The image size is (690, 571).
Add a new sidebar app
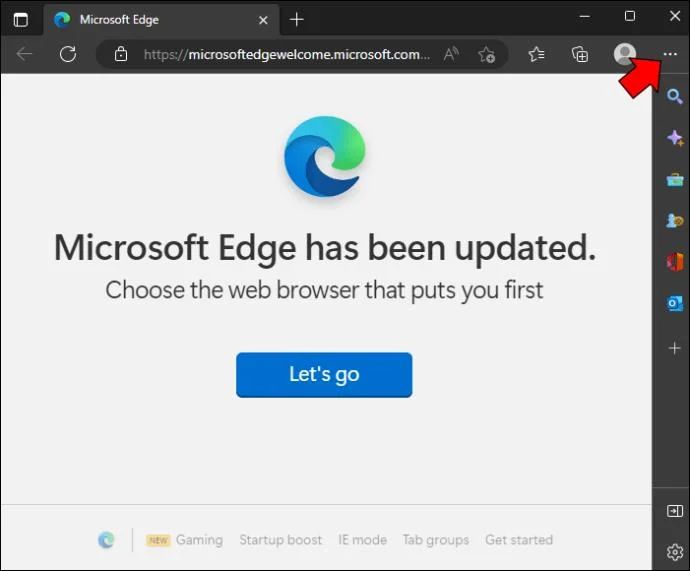tap(674, 348)
